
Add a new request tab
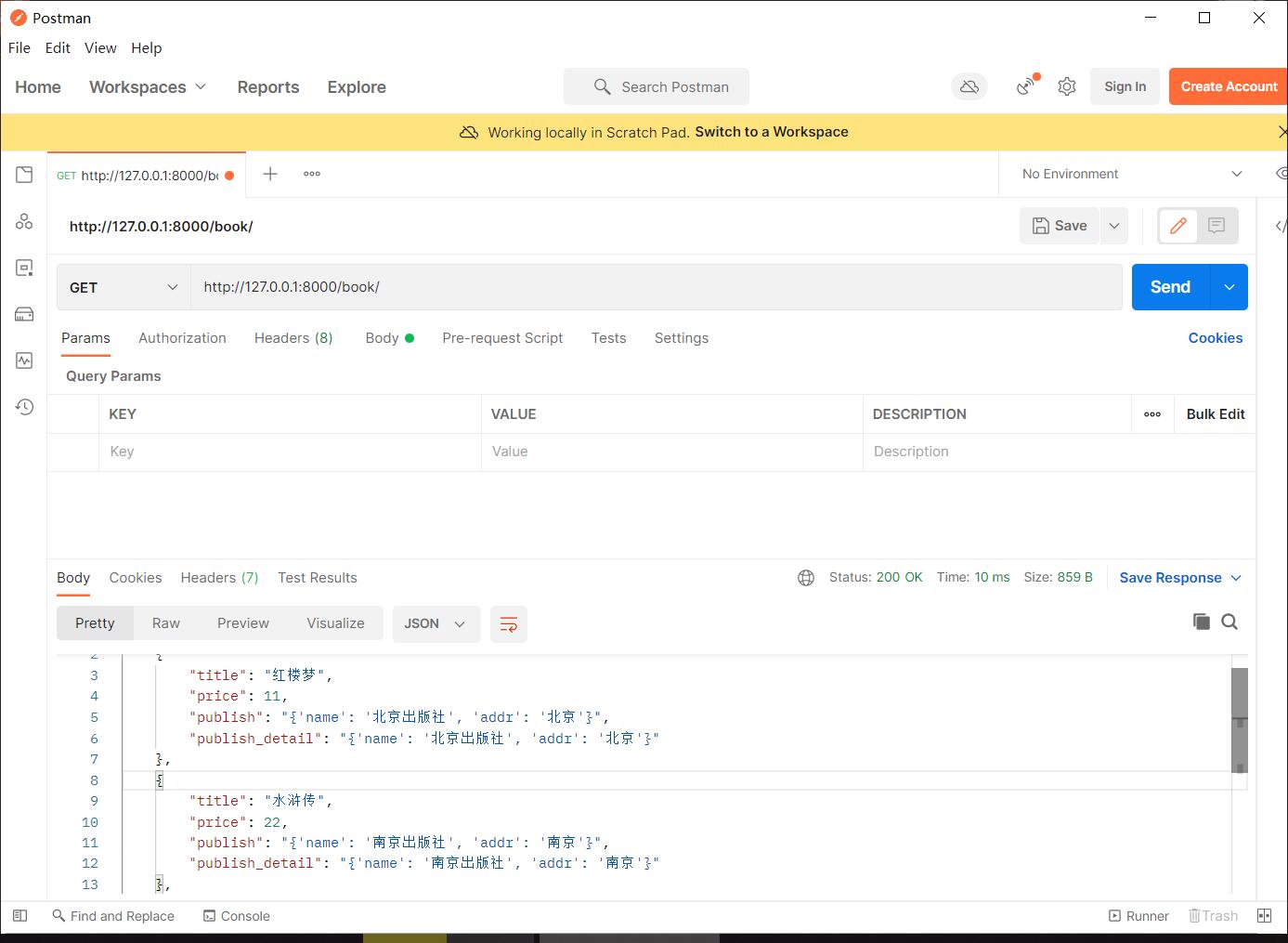(270, 174)
